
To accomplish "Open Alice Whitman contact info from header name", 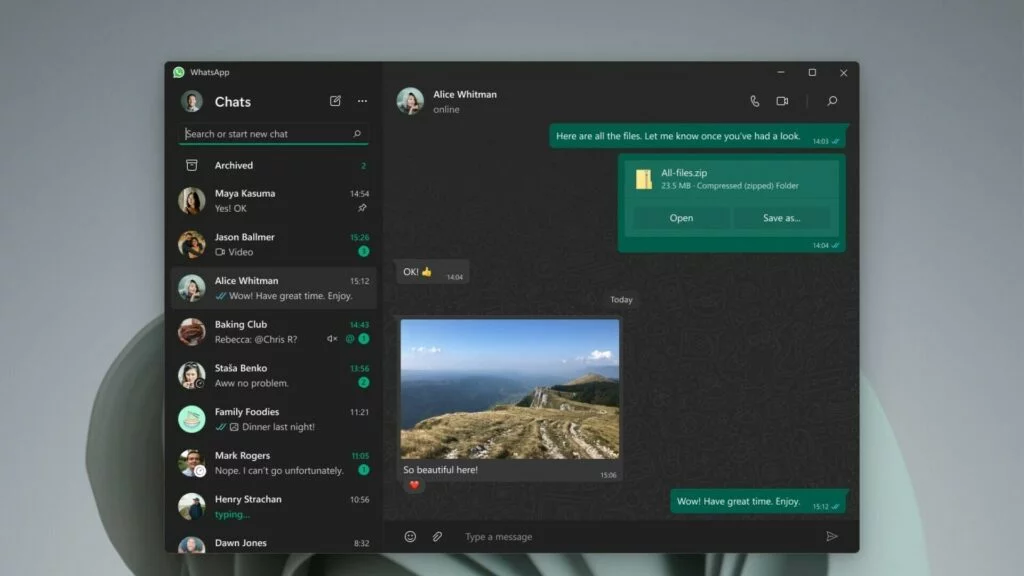I will click(x=465, y=94).
